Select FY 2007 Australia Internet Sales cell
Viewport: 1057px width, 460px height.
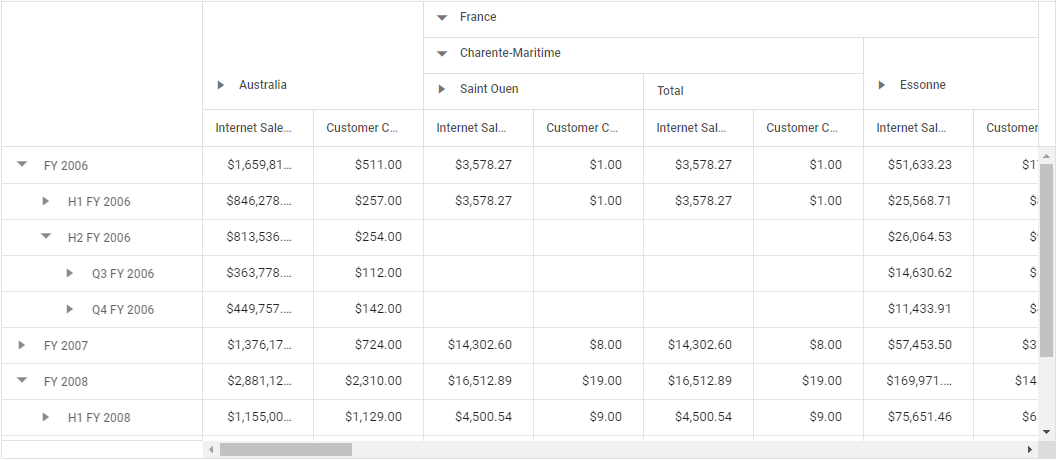258,345
